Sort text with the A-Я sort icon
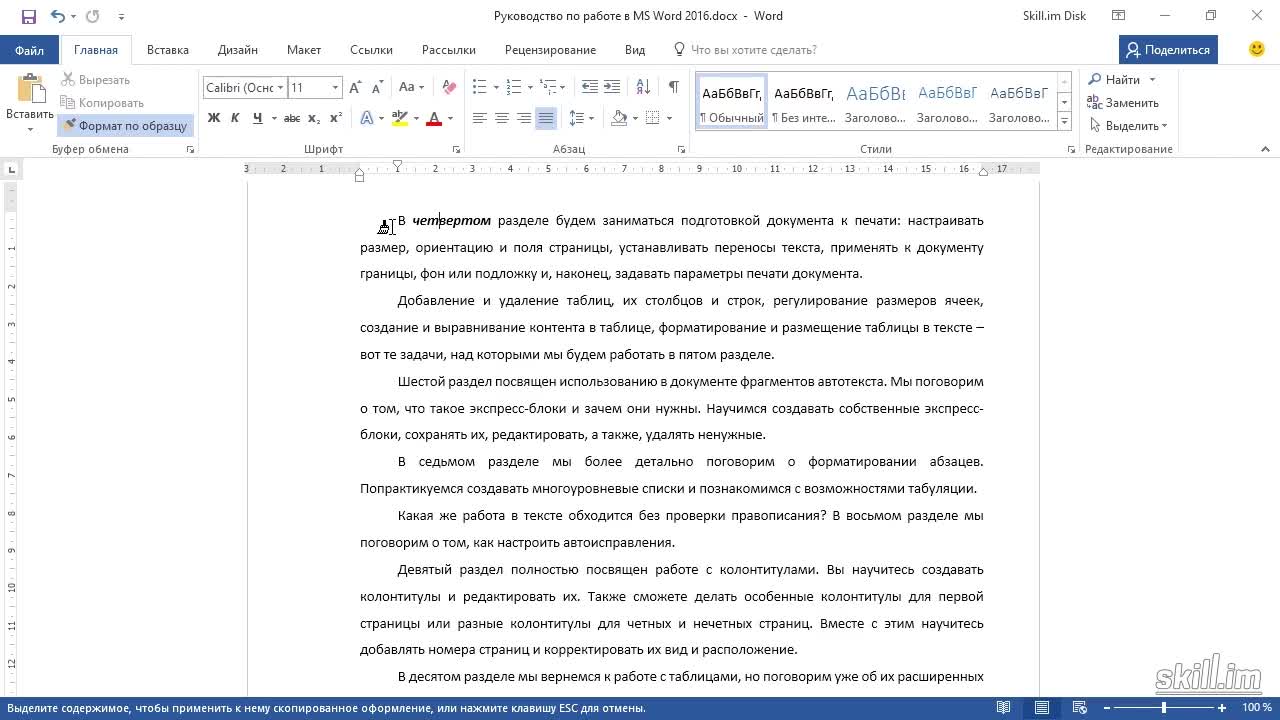 pyautogui.click(x=642, y=88)
